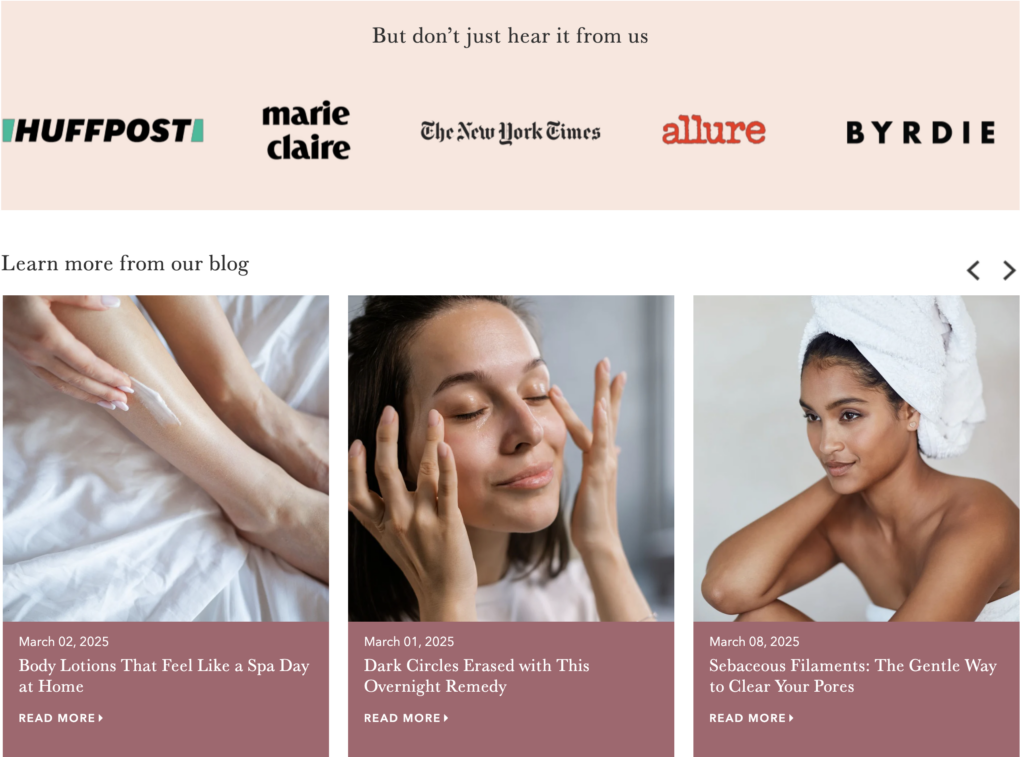Image resolution: width=1024 pixels, height=757 pixels.
Task: Go to previous blog posts with left chevron
Action: pos(973,270)
